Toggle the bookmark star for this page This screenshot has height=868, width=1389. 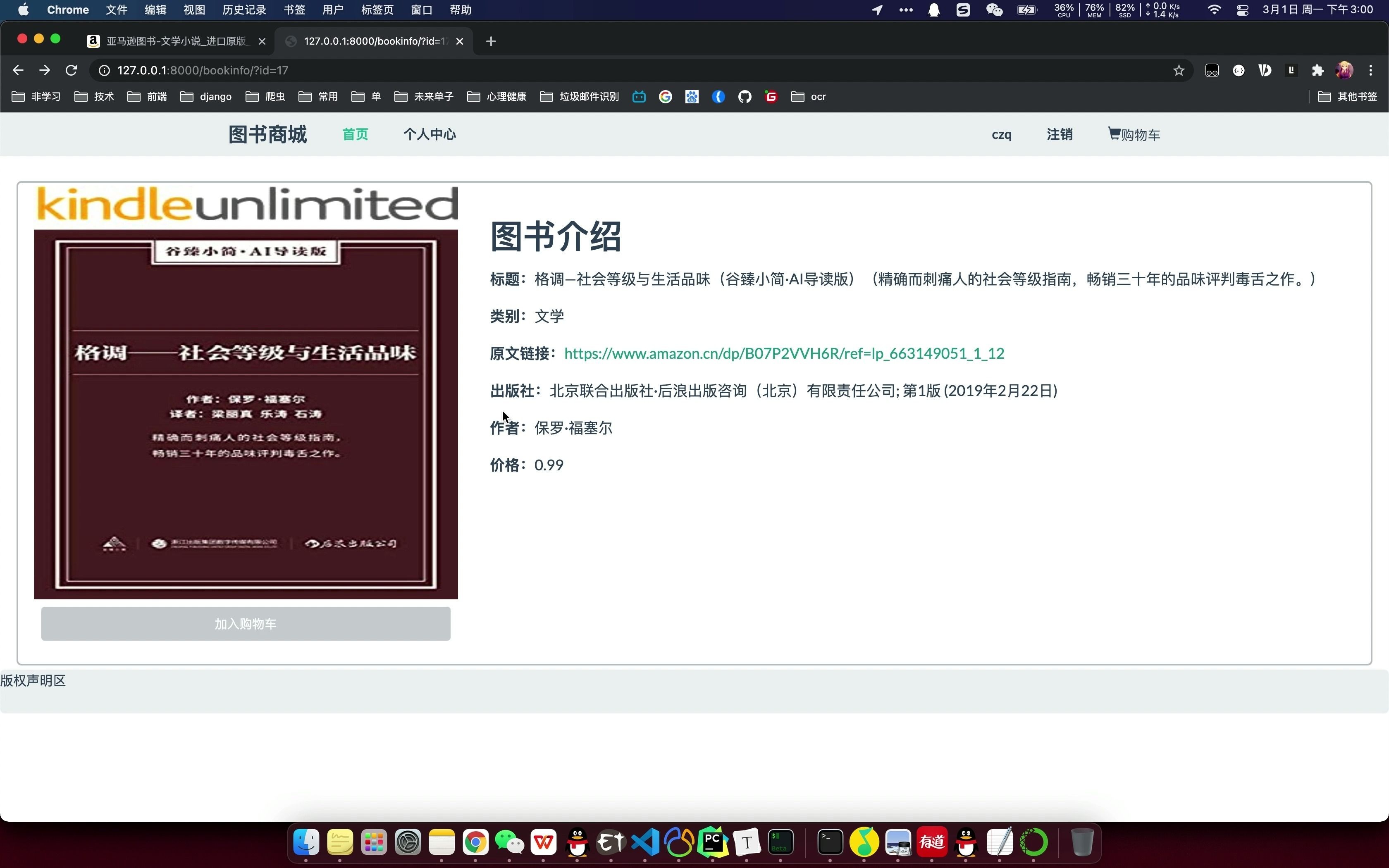click(x=1179, y=70)
